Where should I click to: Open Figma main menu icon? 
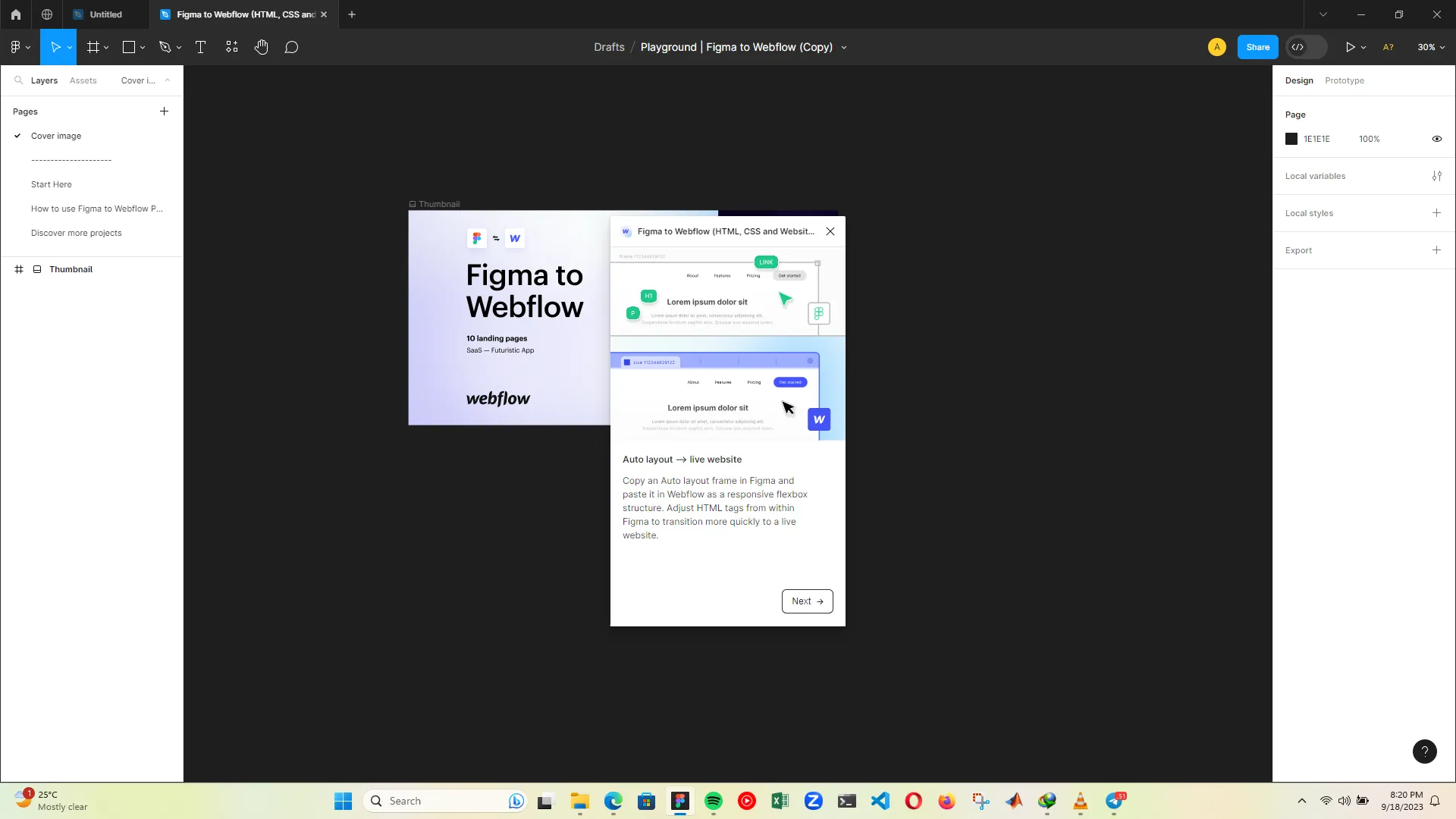tap(15, 47)
